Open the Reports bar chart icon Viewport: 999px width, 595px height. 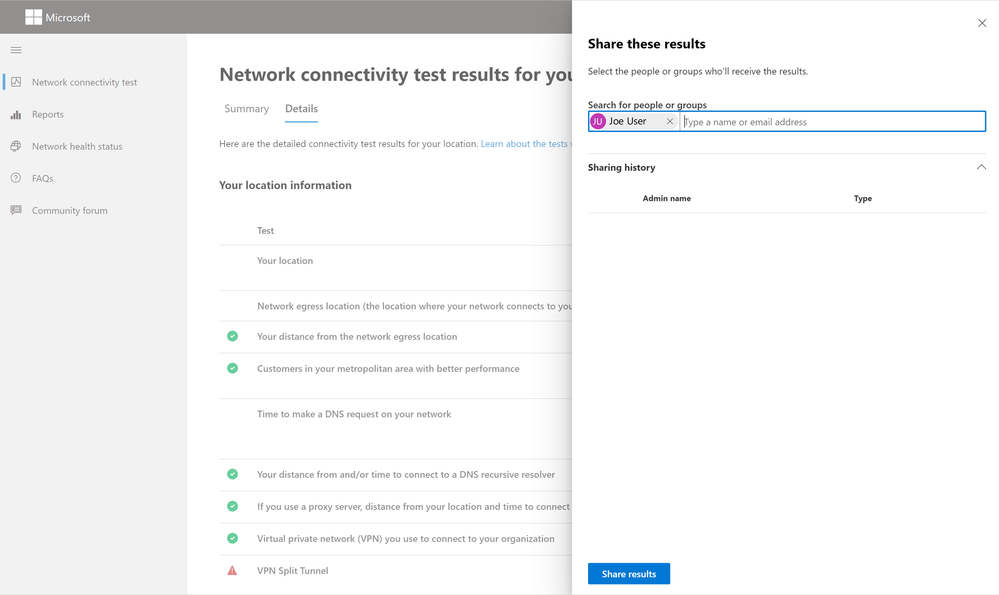[x=16, y=115]
